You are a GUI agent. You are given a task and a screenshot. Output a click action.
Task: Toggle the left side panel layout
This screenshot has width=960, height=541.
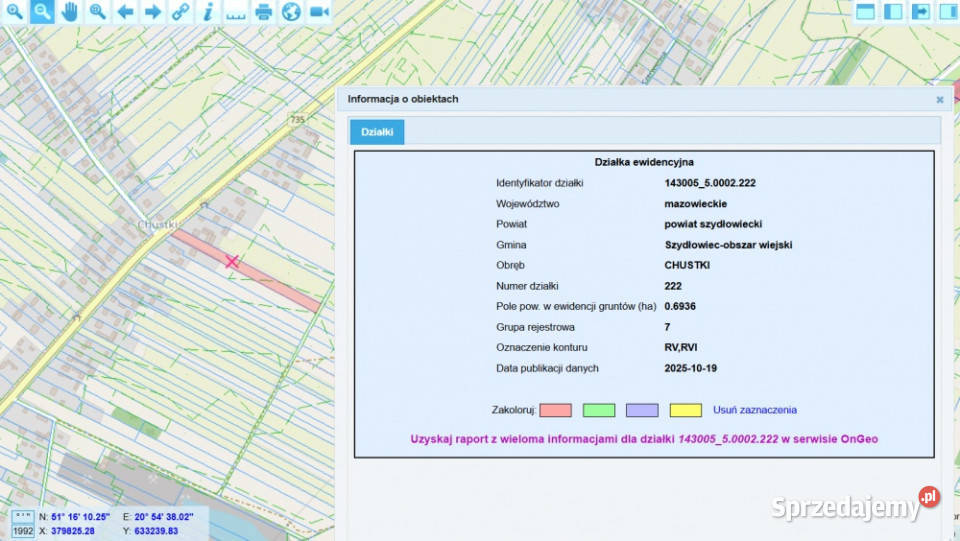point(893,12)
